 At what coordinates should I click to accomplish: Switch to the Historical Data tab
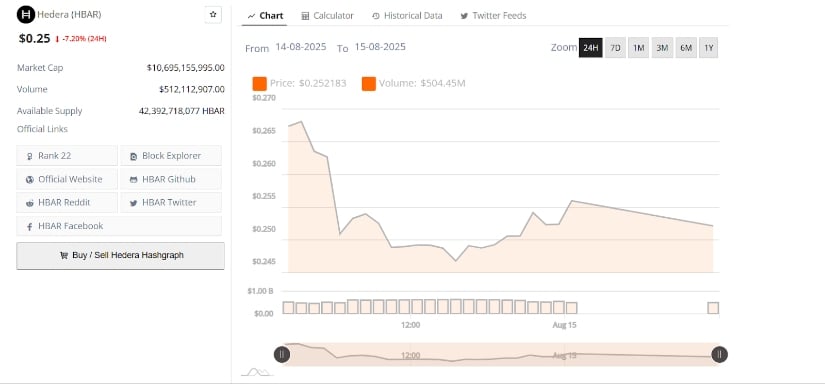[x=407, y=16]
